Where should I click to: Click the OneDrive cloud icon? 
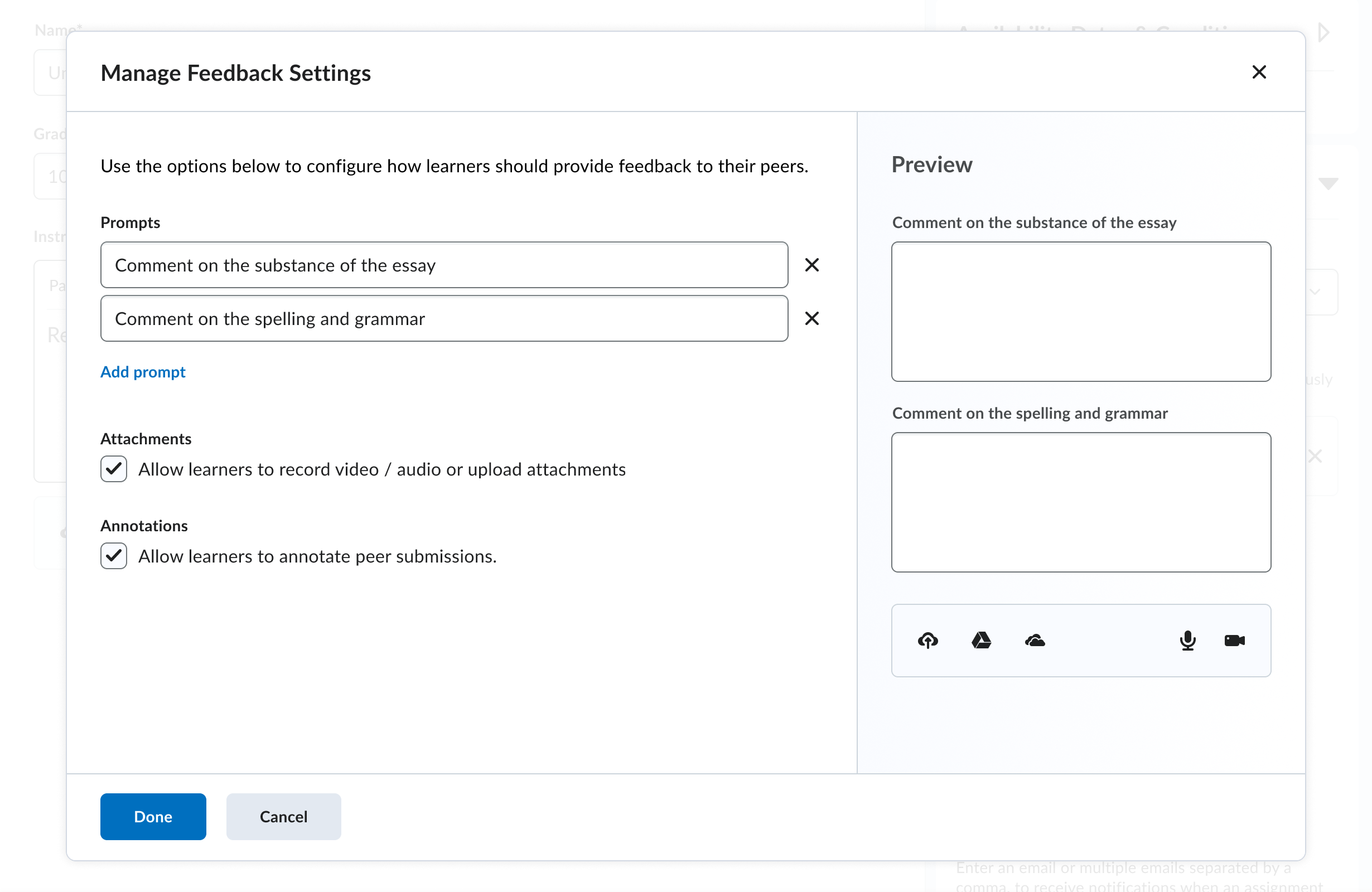[1035, 640]
